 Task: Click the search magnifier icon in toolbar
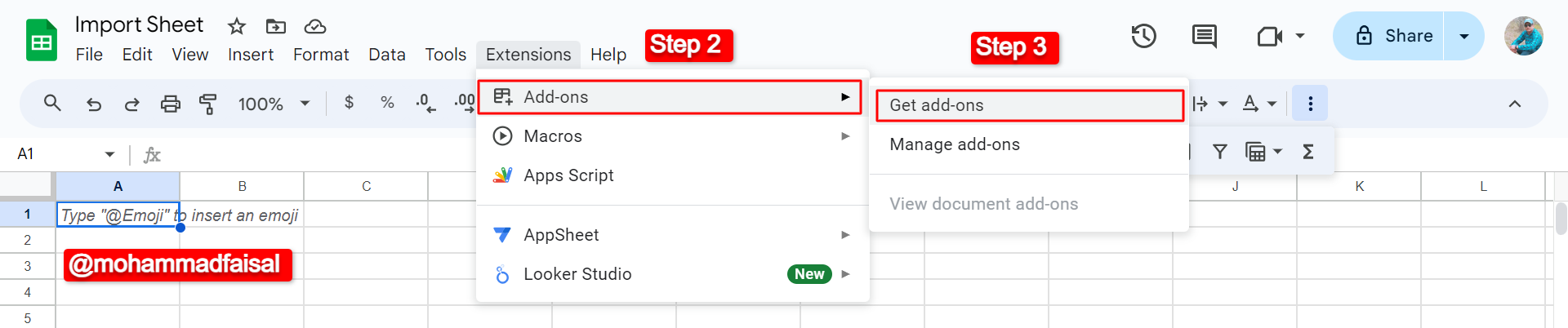coord(52,104)
